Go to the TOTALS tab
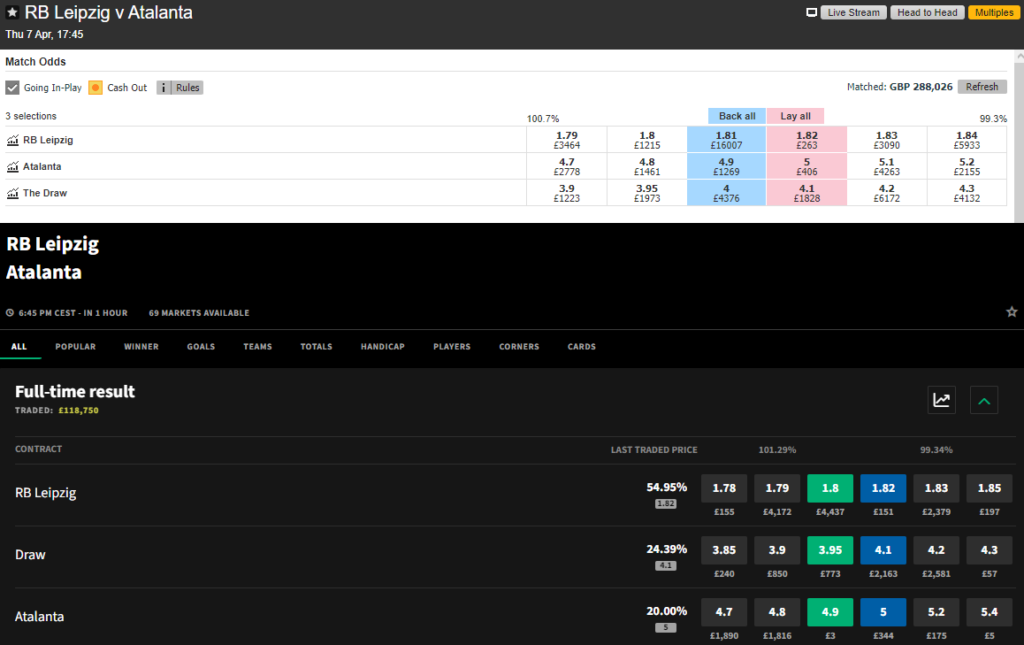The image size is (1024, 645). tap(316, 347)
